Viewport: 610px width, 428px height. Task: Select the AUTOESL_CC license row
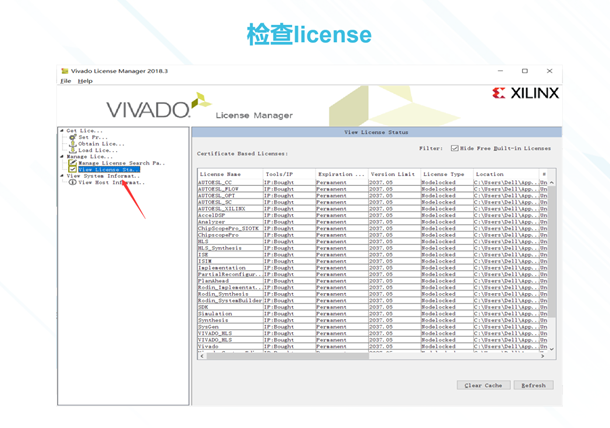pyautogui.click(x=372, y=182)
